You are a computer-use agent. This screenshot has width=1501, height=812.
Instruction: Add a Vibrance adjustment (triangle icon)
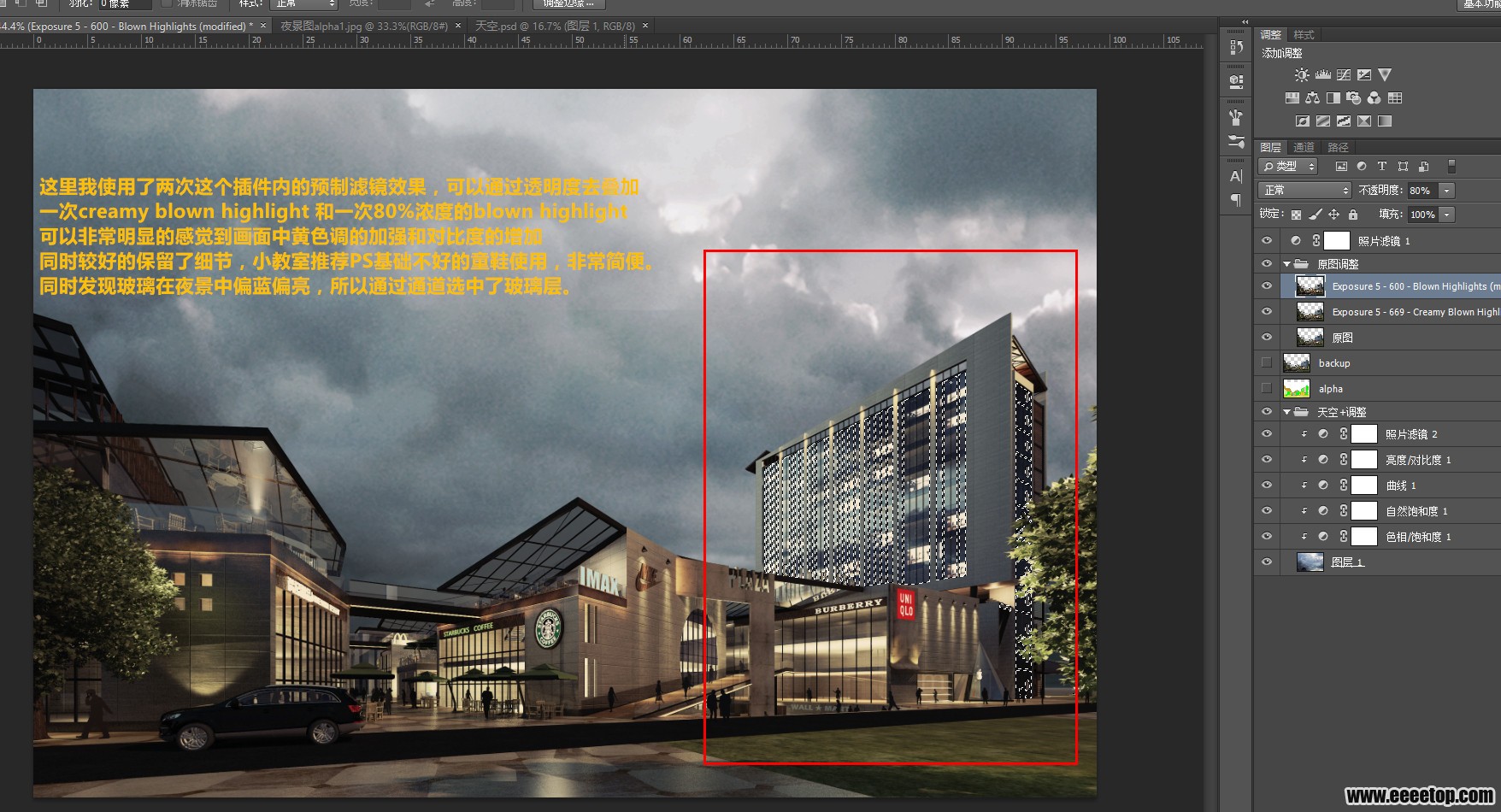[x=1385, y=75]
